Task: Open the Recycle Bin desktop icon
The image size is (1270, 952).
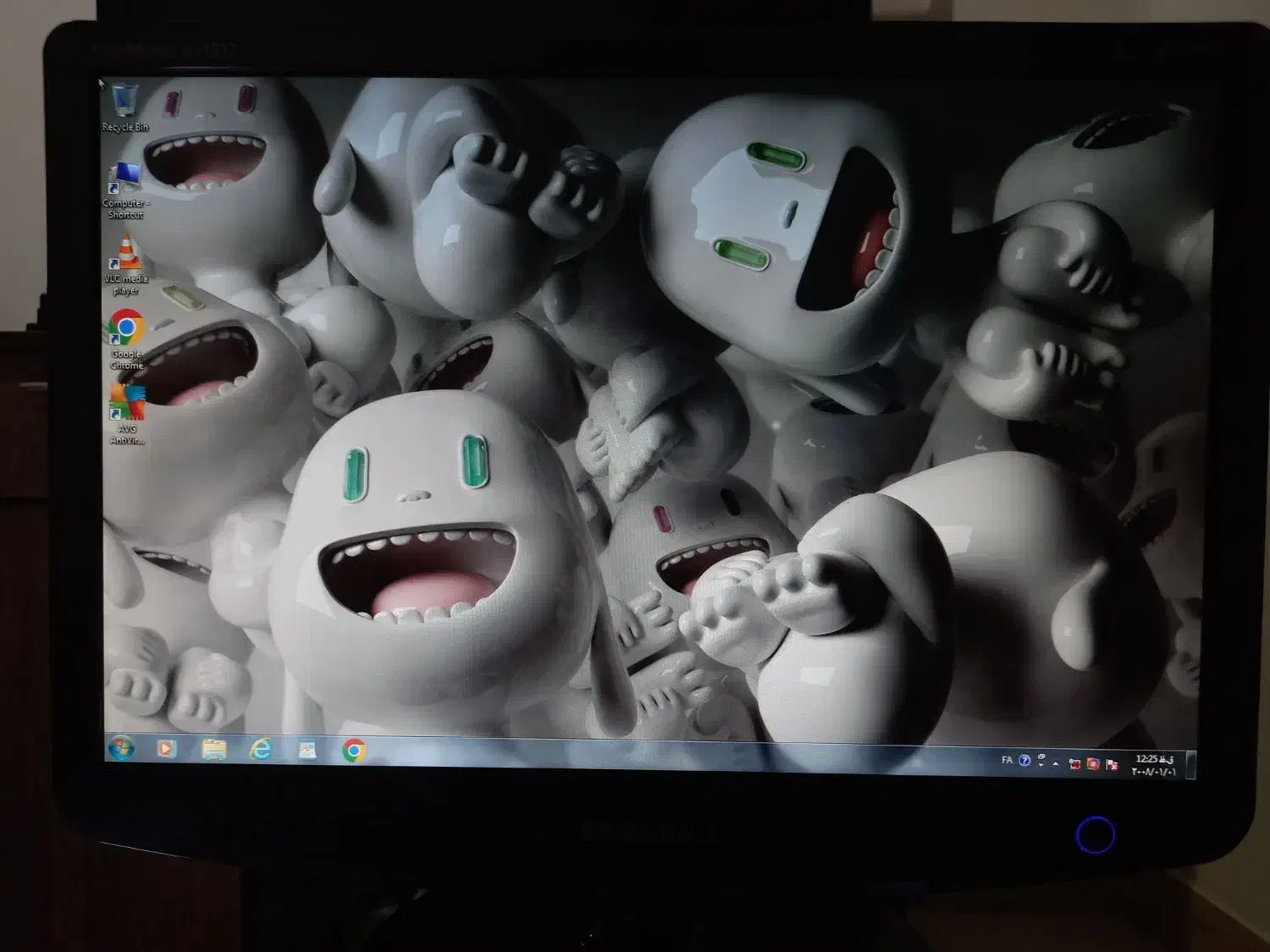Action: pyautogui.click(x=125, y=103)
